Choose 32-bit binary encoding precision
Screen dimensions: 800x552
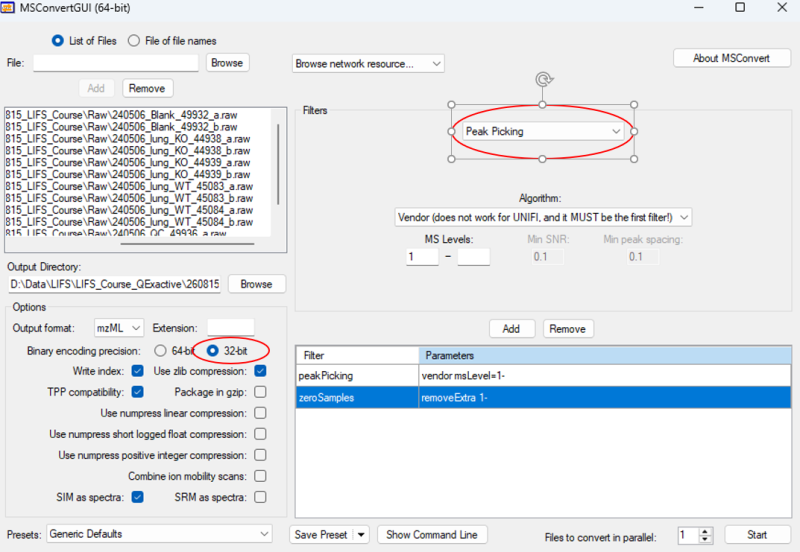click(x=212, y=351)
